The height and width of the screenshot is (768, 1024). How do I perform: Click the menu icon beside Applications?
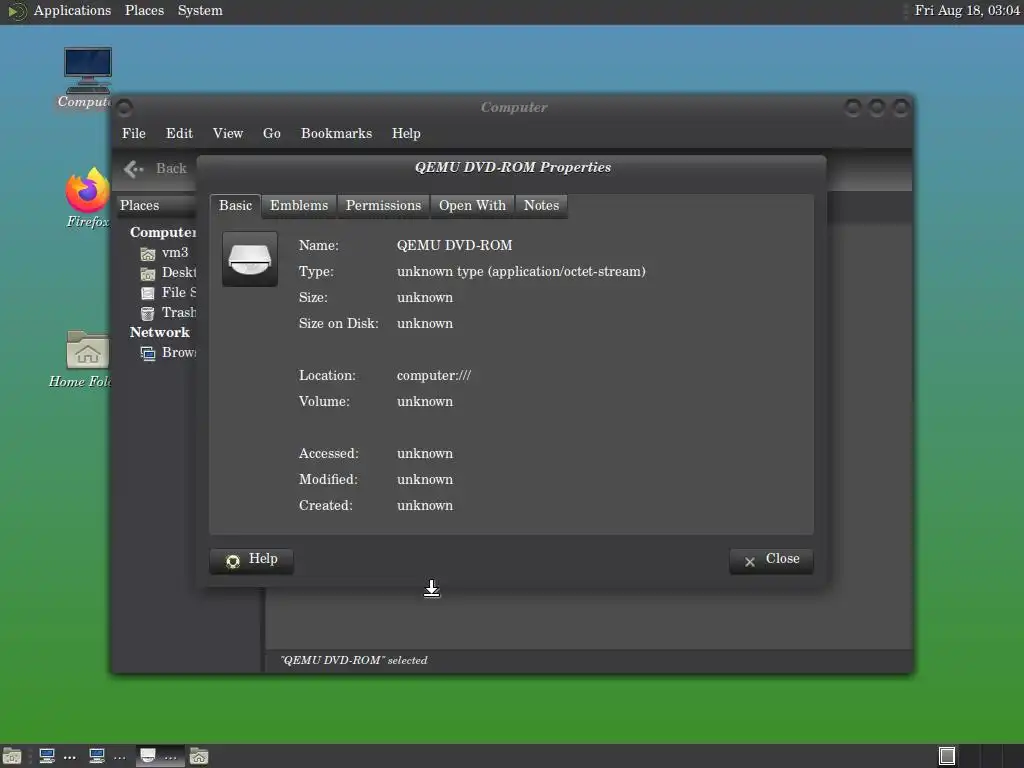click(16, 11)
